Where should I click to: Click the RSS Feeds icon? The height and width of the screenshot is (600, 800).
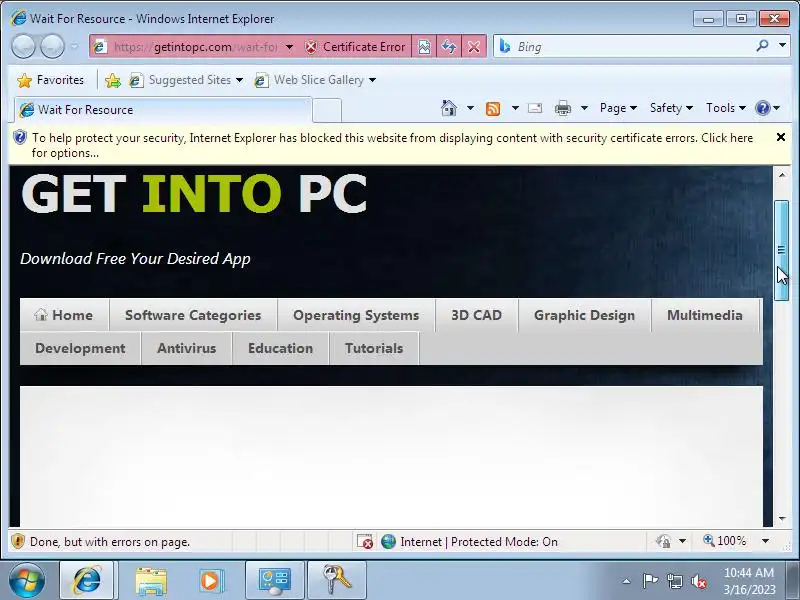(x=493, y=108)
